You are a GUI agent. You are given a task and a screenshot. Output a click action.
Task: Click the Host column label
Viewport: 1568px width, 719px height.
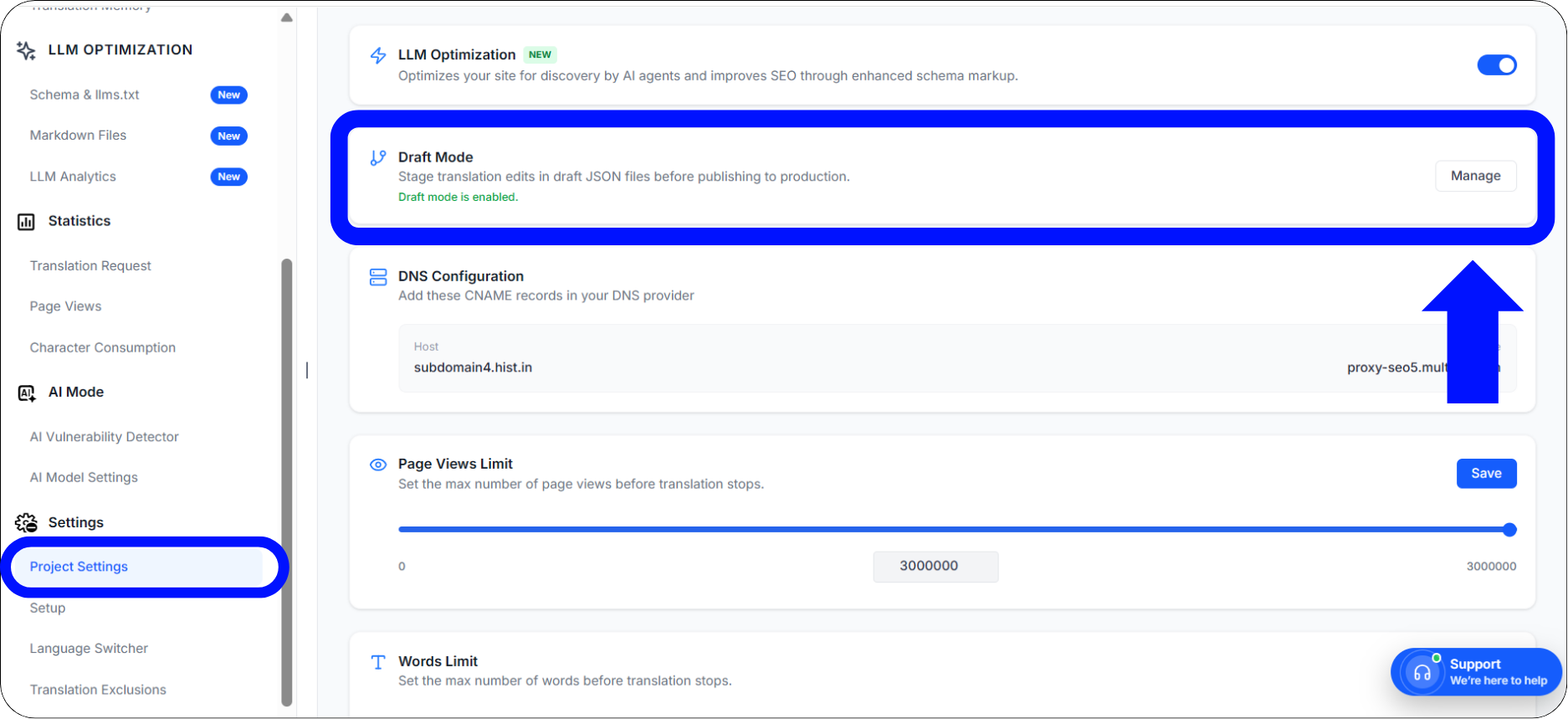click(x=426, y=347)
